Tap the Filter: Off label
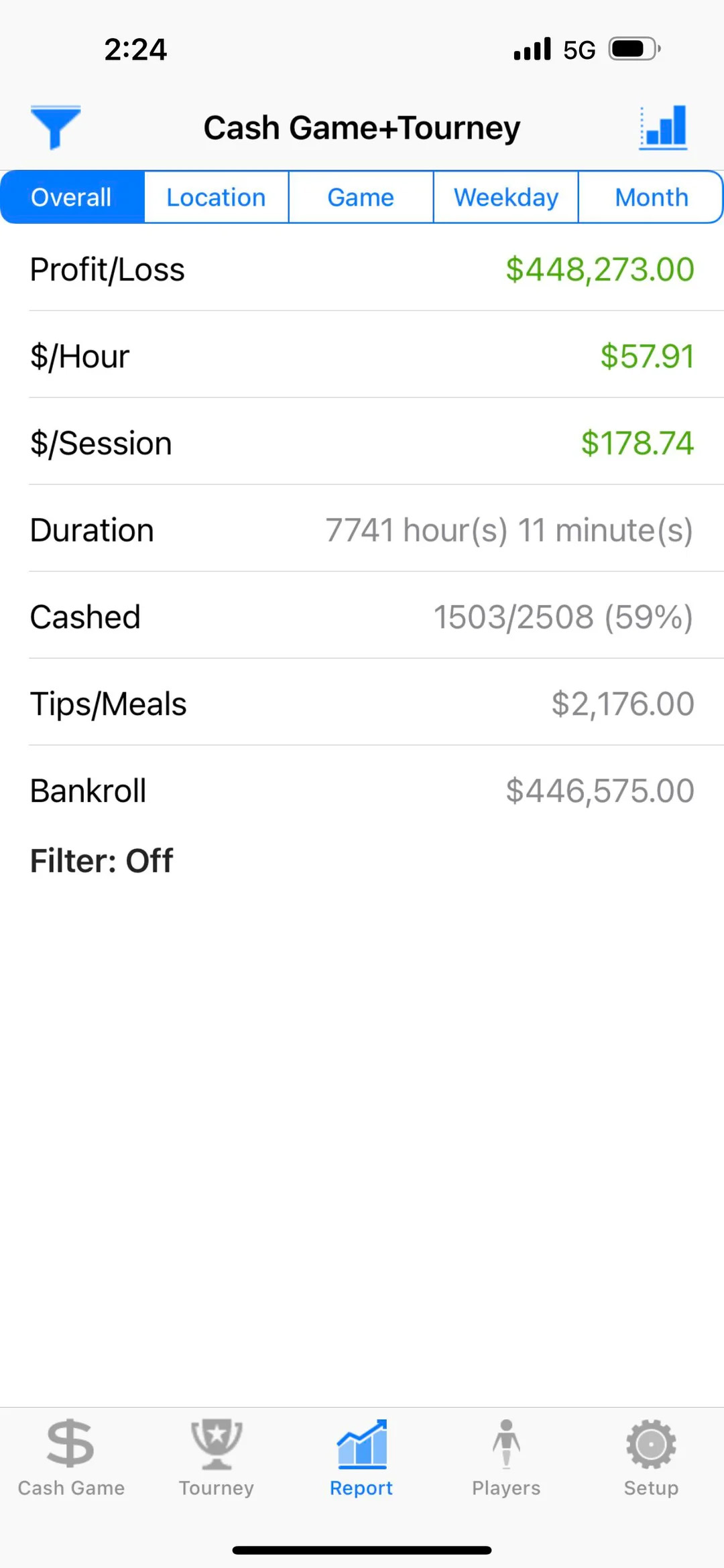 102,860
